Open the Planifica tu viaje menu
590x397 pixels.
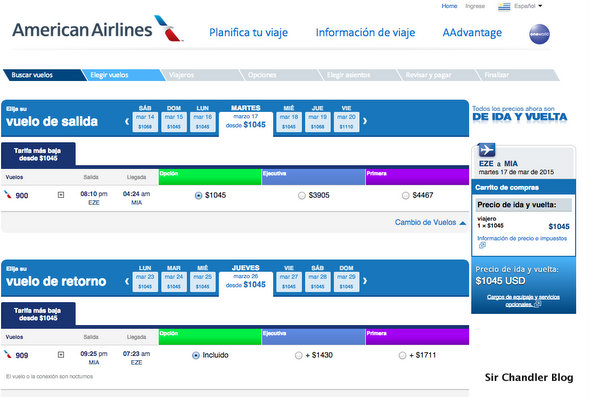click(248, 33)
